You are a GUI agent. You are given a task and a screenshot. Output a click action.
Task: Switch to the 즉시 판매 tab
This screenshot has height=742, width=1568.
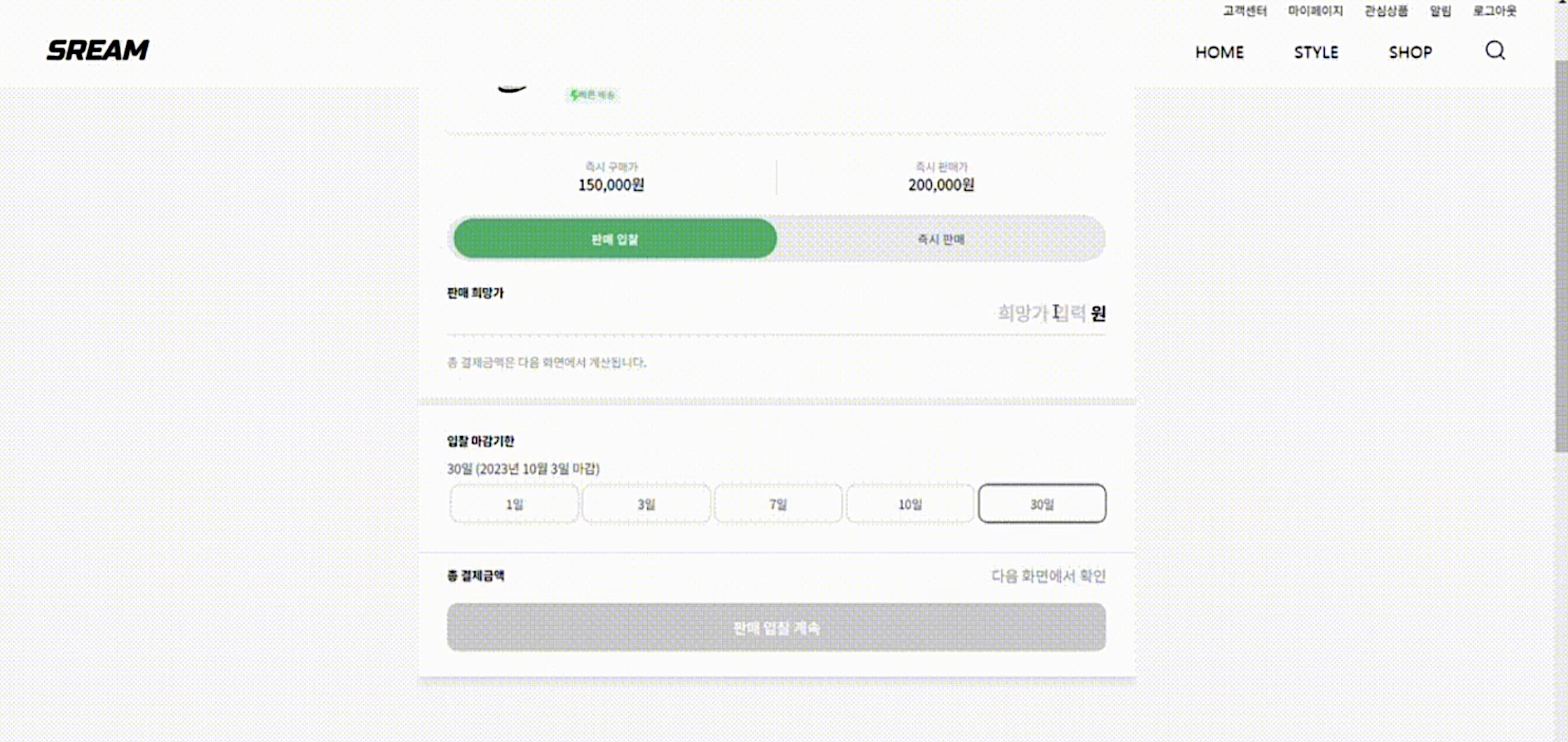pos(941,239)
